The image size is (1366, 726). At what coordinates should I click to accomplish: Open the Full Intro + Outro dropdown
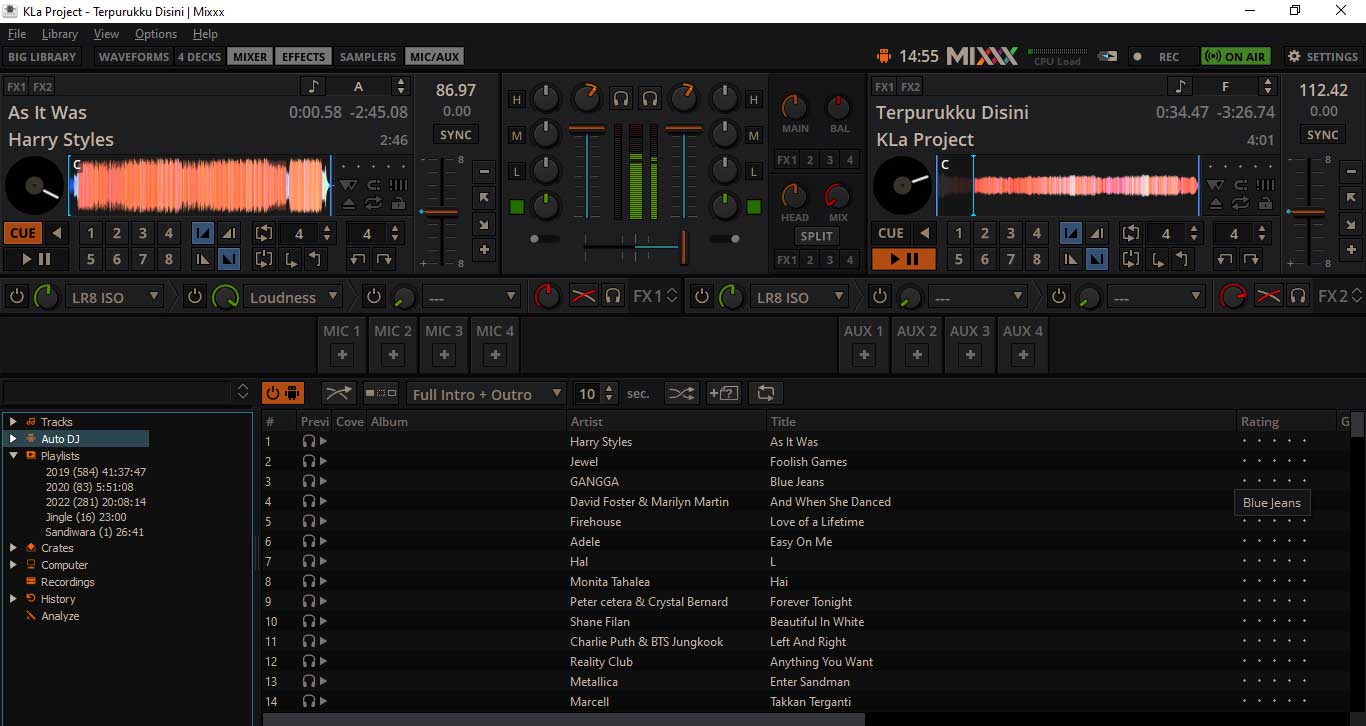coord(487,394)
